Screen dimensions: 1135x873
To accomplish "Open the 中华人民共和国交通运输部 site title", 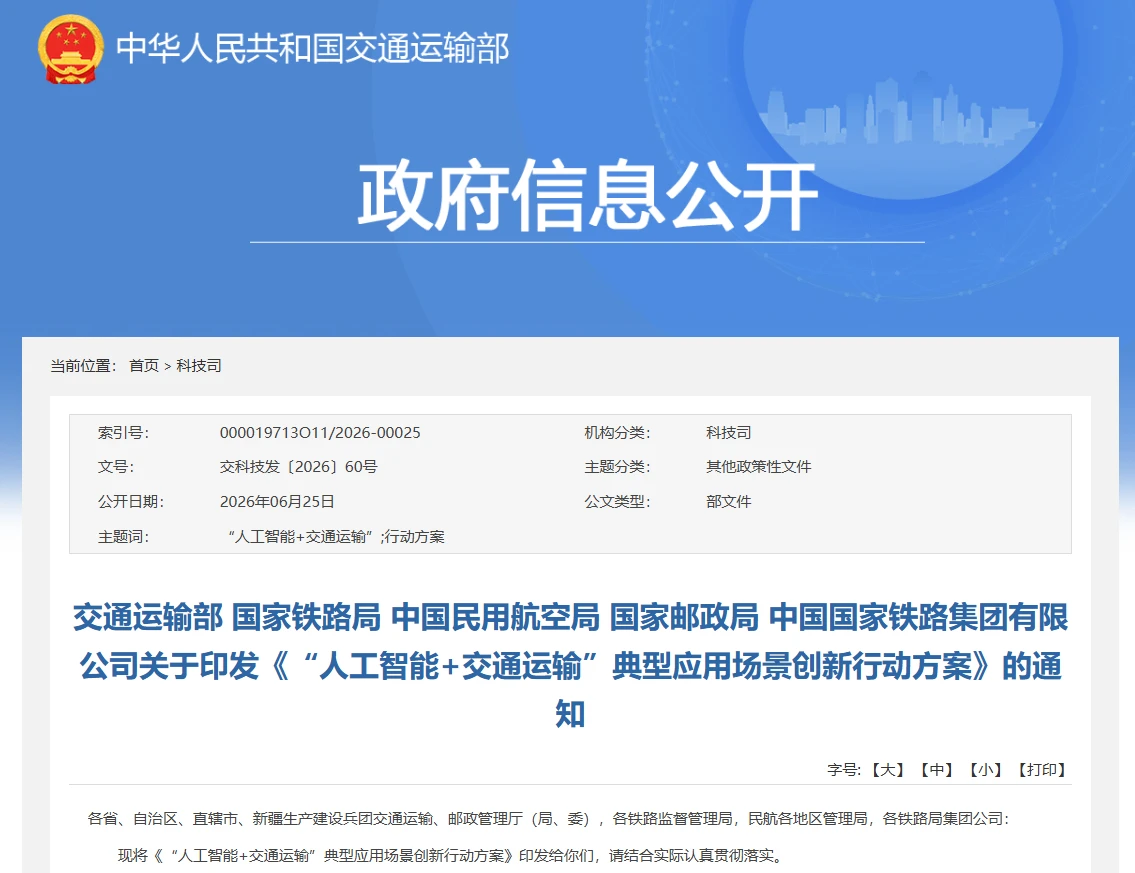I will [313, 48].
